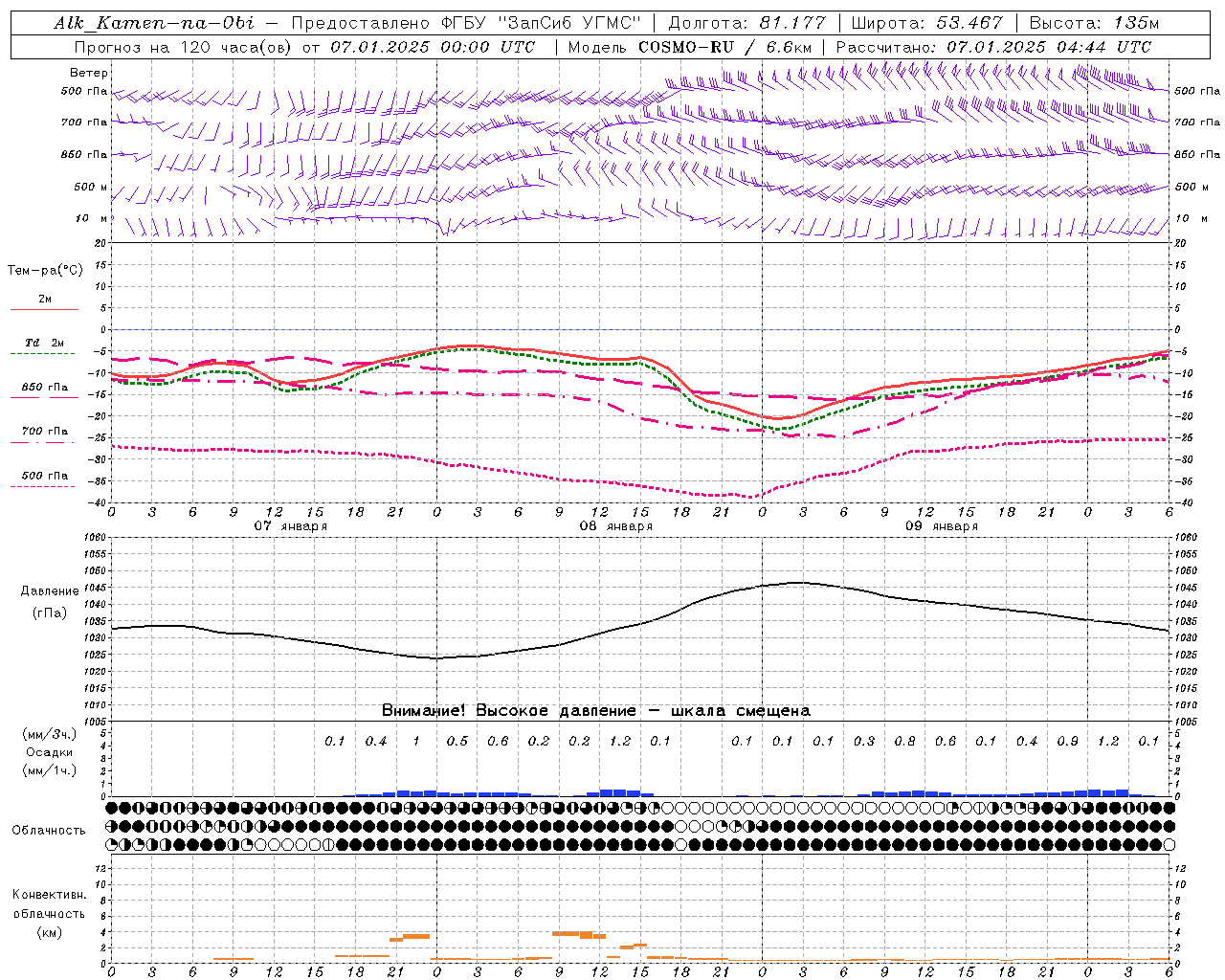1225x980 pixels.
Task: Click the 'Тем-ра(°C)' temperature legend heading
Action: click(45, 271)
